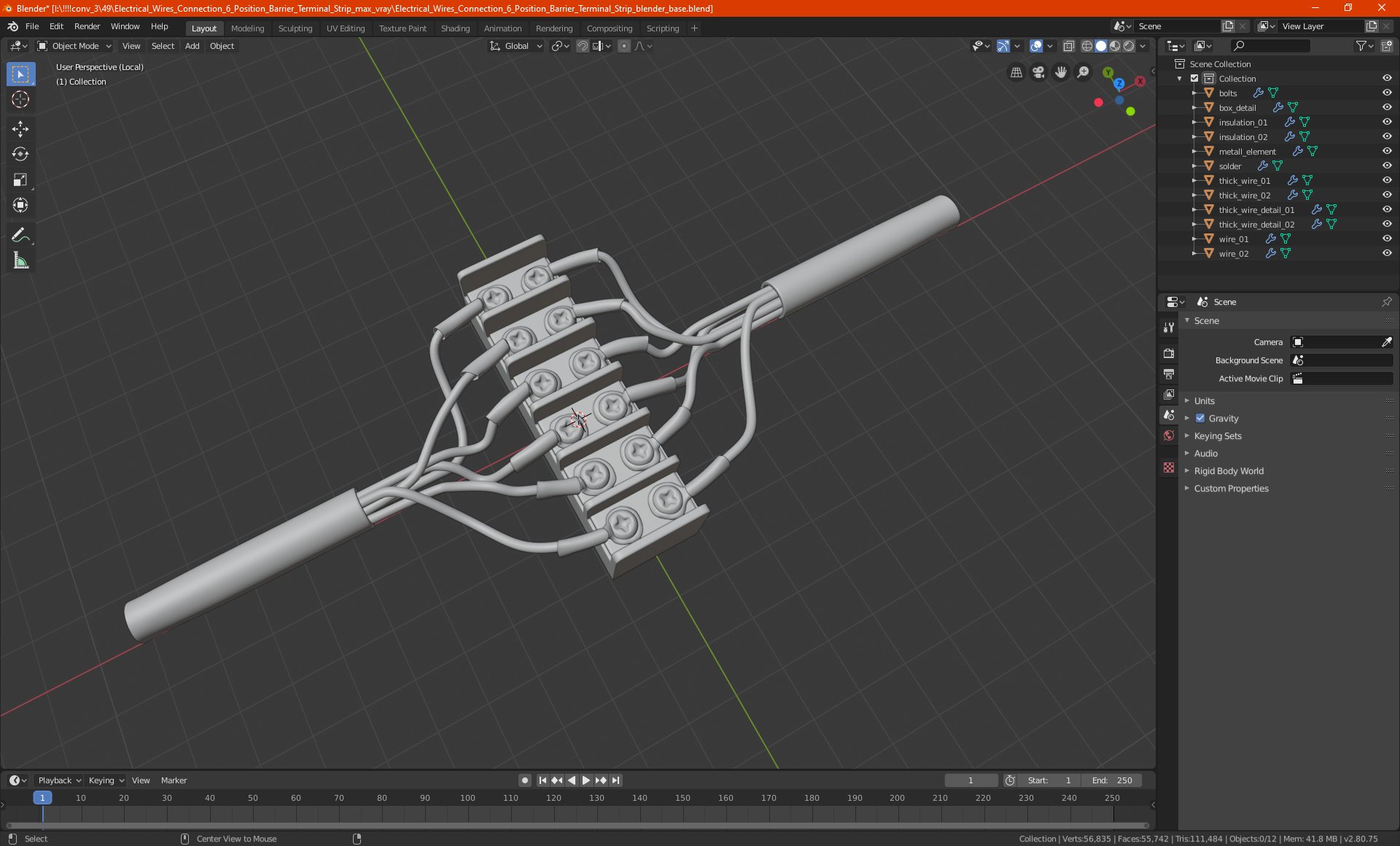This screenshot has width=1400, height=846.
Task: Click the outliner search field
Action: (x=1269, y=46)
